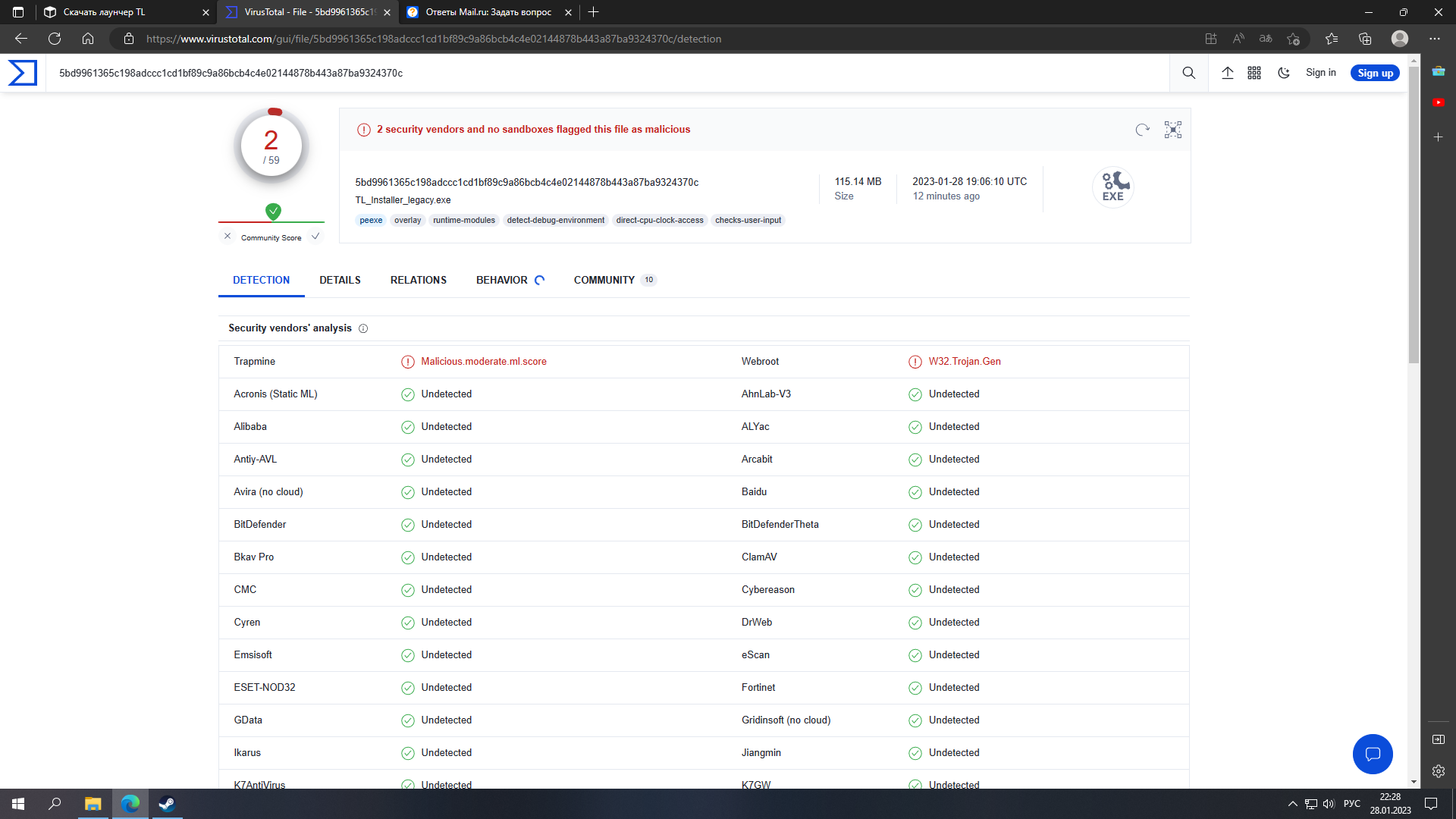
Task: Reload the page with browser refresh icon
Action: pos(55,39)
